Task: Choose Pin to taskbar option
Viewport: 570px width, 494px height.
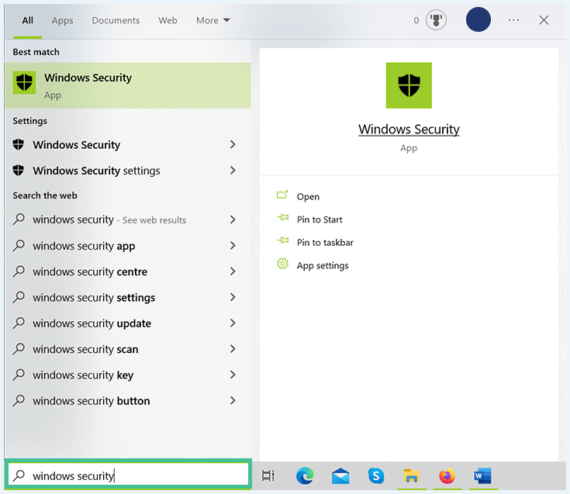Action: pos(325,242)
